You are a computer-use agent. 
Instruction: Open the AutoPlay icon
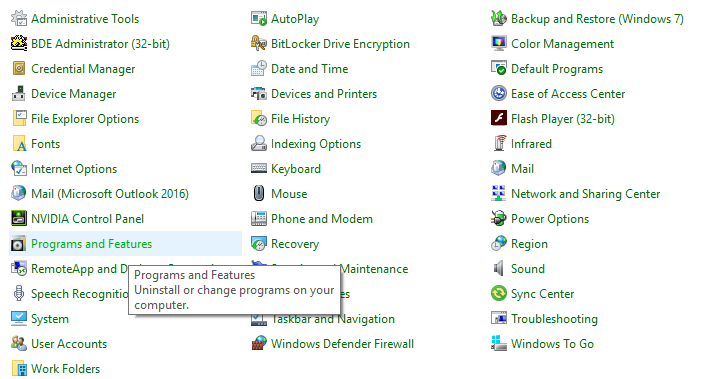(x=259, y=19)
